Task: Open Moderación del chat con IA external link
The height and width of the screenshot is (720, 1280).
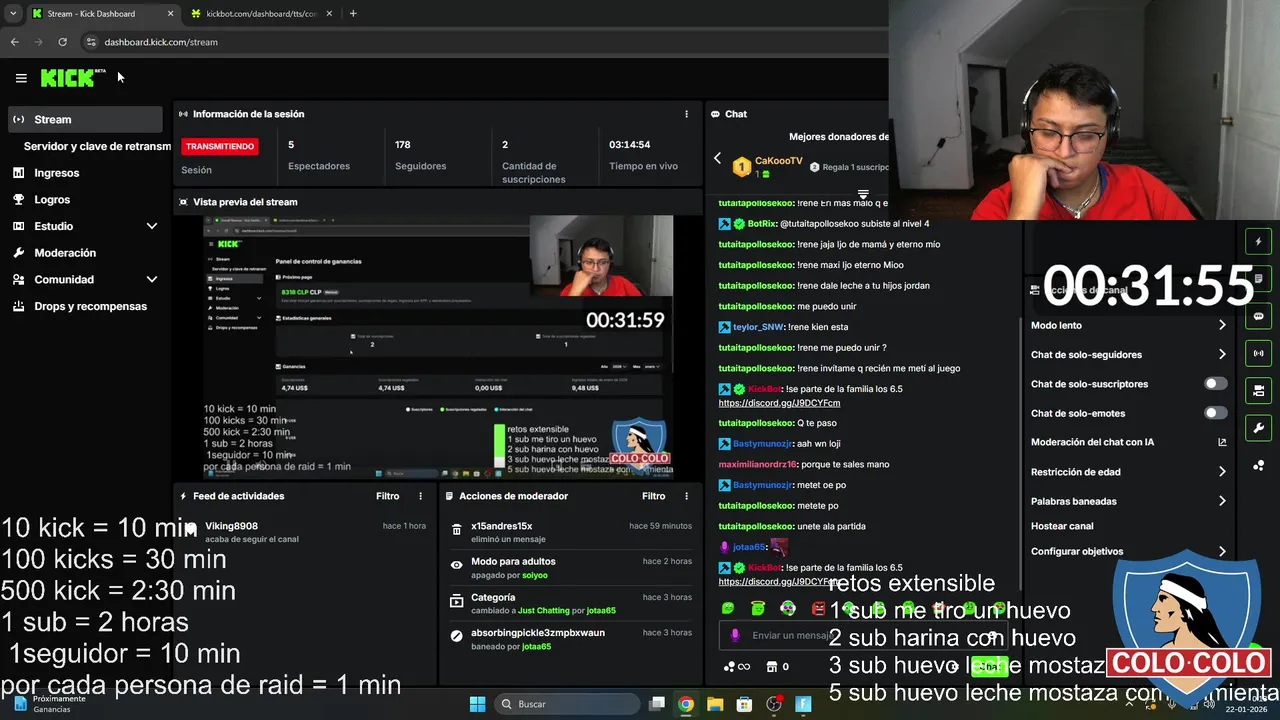Action: pyautogui.click(x=1222, y=442)
